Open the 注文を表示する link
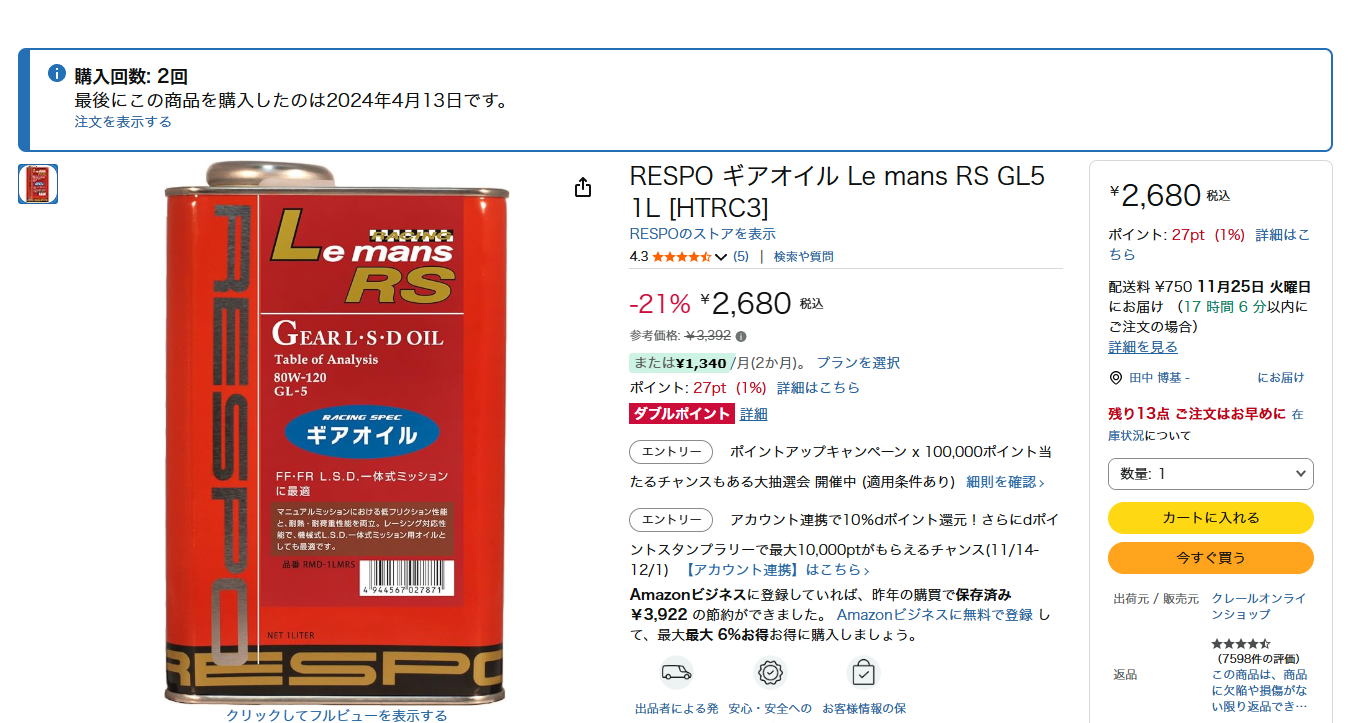This screenshot has width=1350, height=723. (123, 122)
